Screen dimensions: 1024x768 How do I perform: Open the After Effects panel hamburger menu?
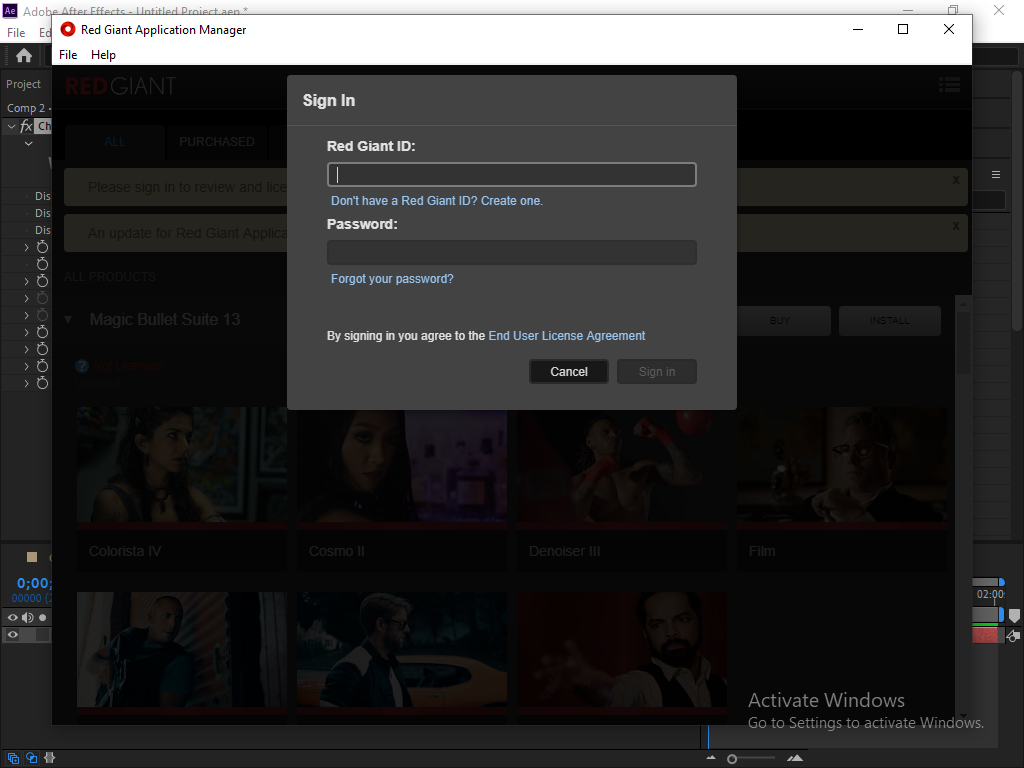coord(996,174)
